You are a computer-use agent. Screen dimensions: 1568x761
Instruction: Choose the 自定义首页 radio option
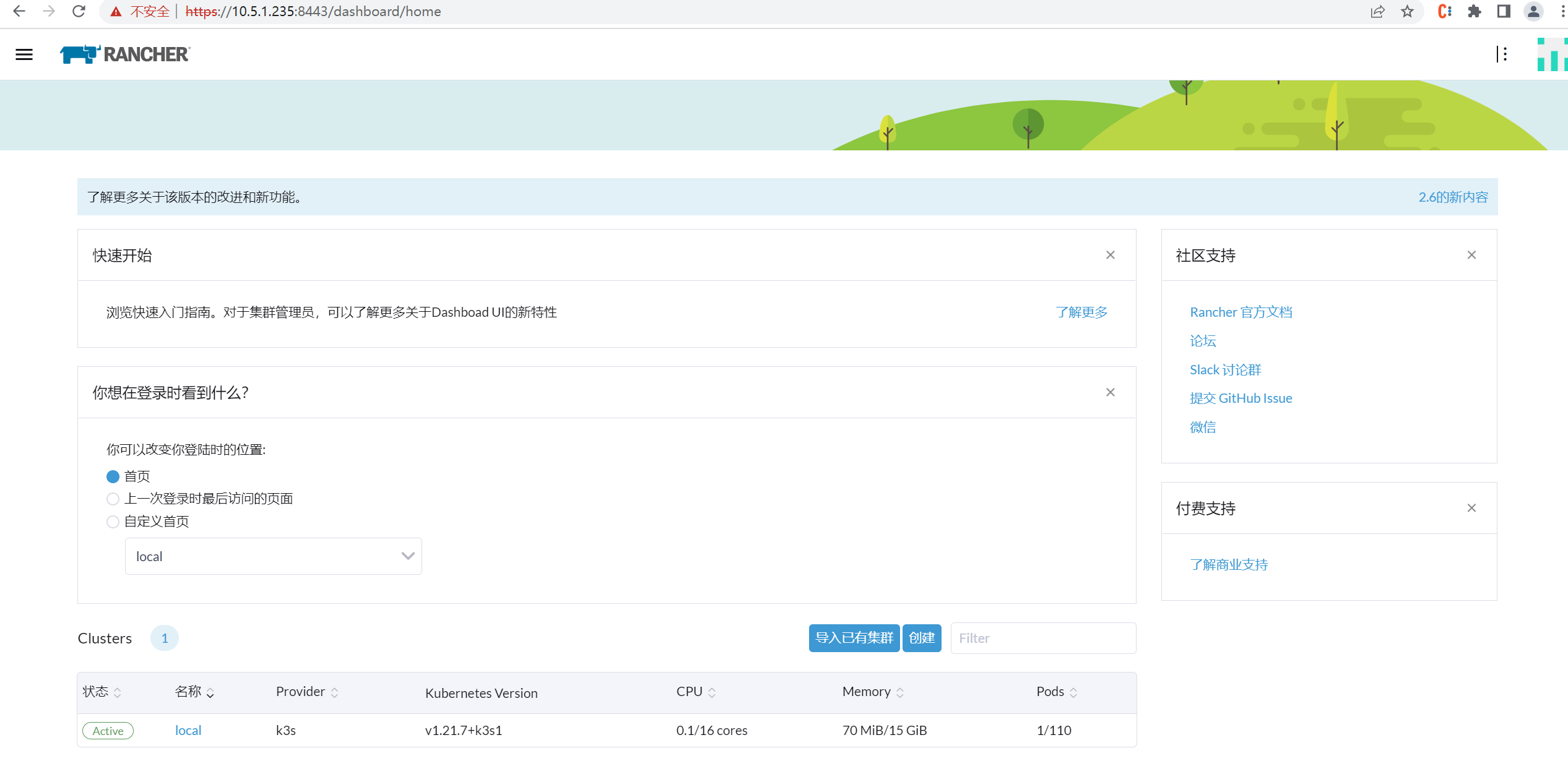[x=113, y=522]
